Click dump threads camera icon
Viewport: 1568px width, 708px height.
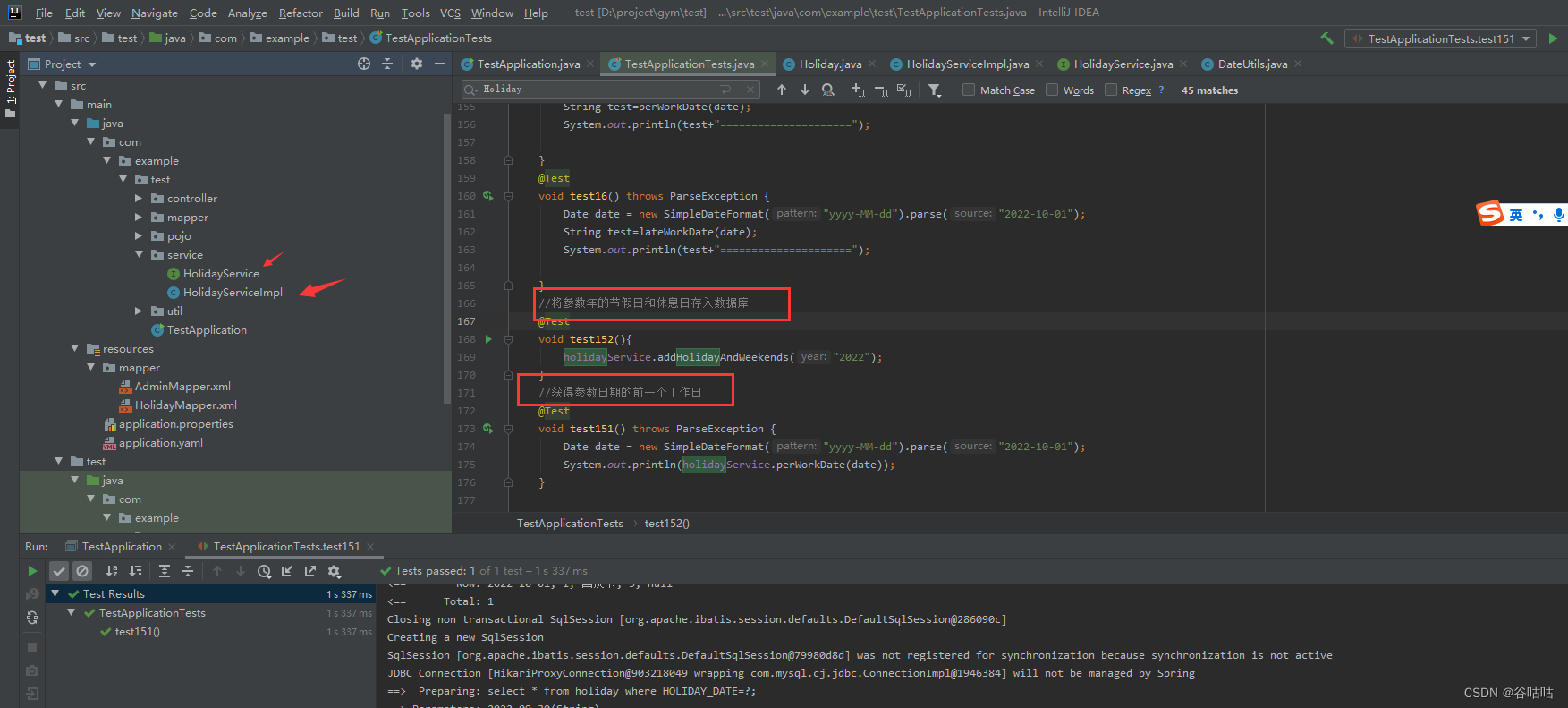tap(32, 670)
